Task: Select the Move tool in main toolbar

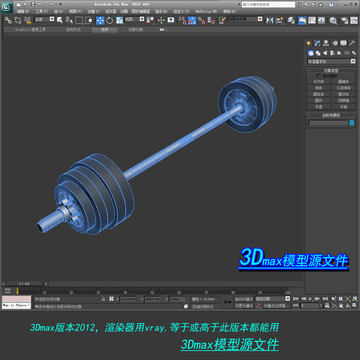Action: pos(100,20)
